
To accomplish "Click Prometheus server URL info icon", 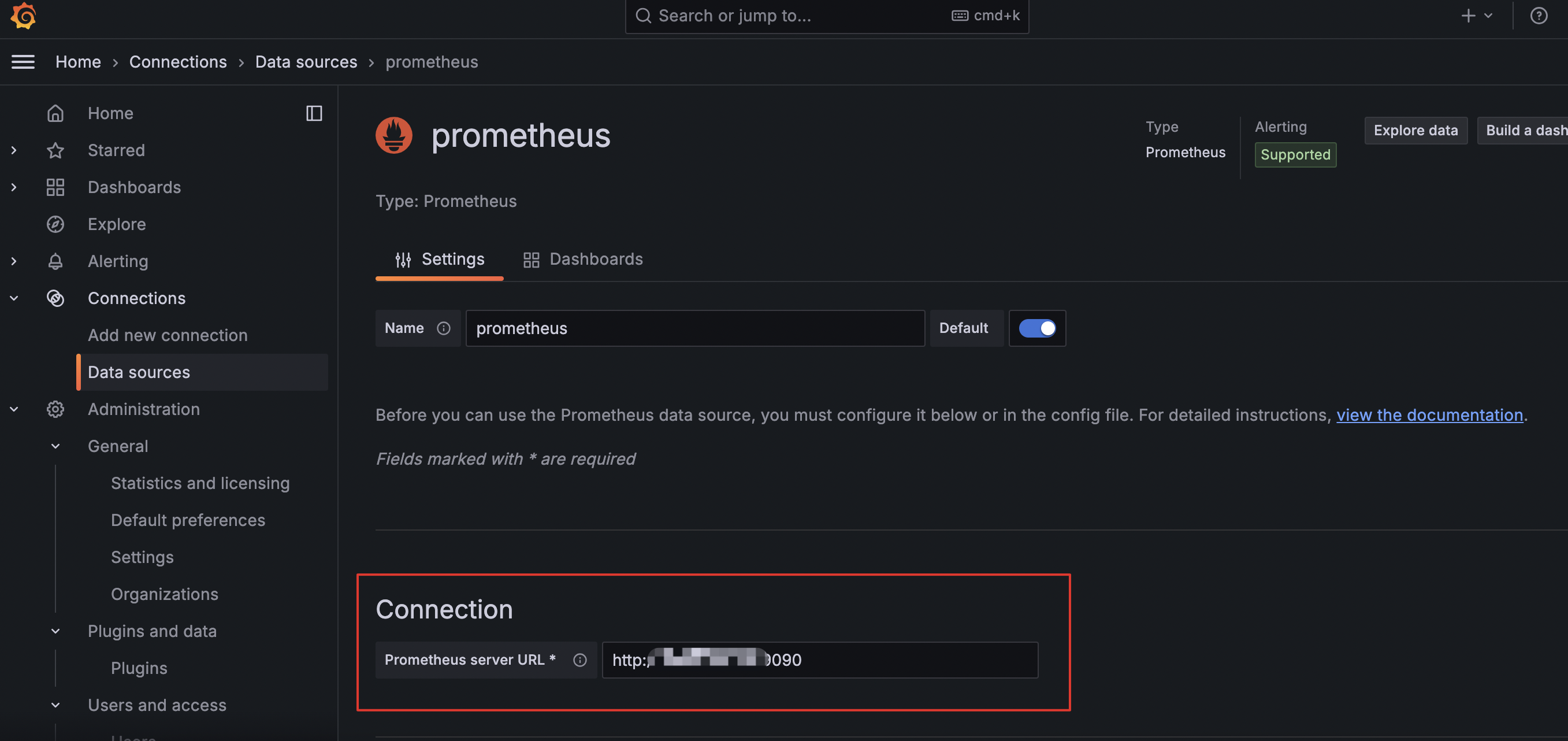I will pyautogui.click(x=579, y=660).
